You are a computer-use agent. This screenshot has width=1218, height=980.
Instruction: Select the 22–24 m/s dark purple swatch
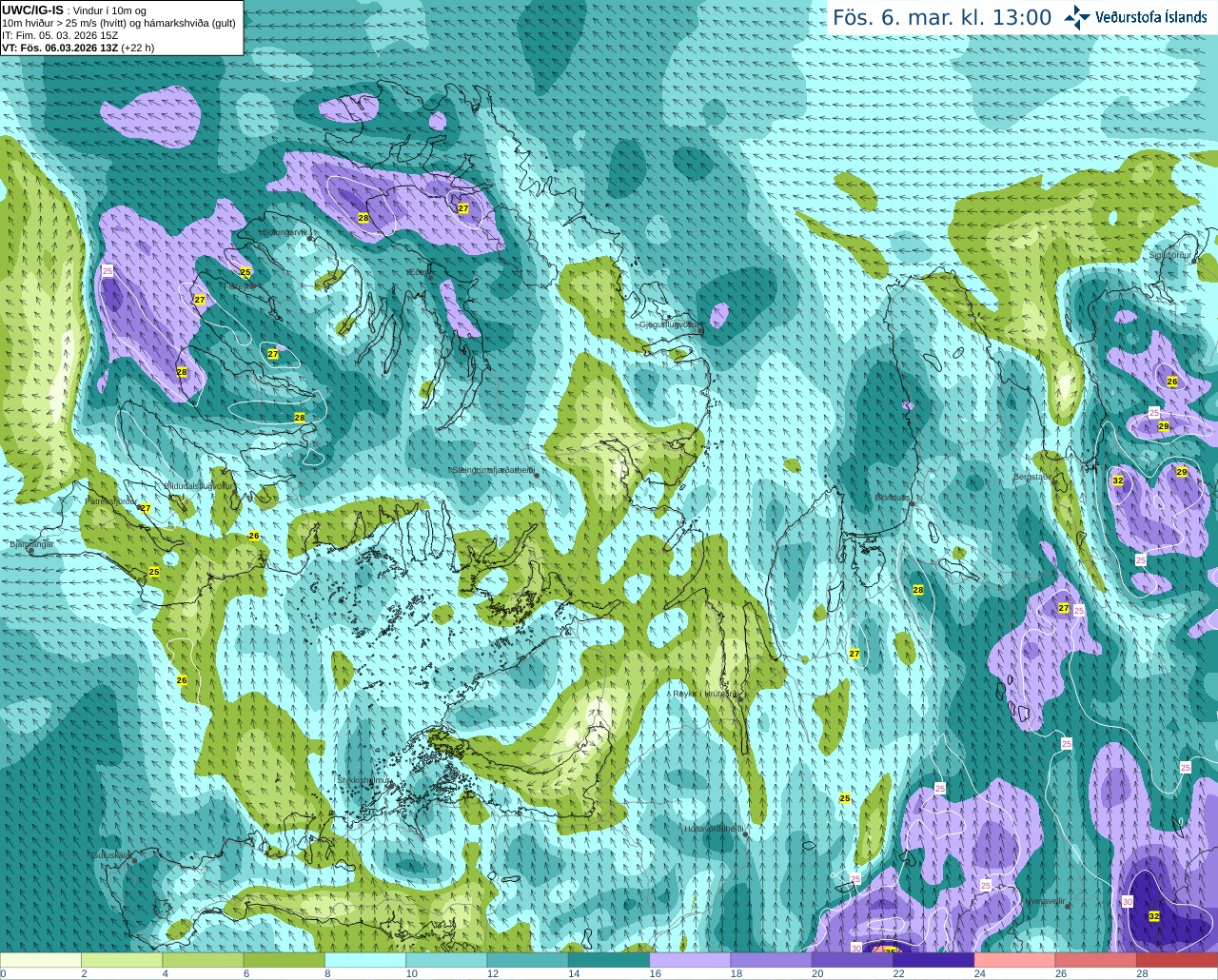point(933,960)
